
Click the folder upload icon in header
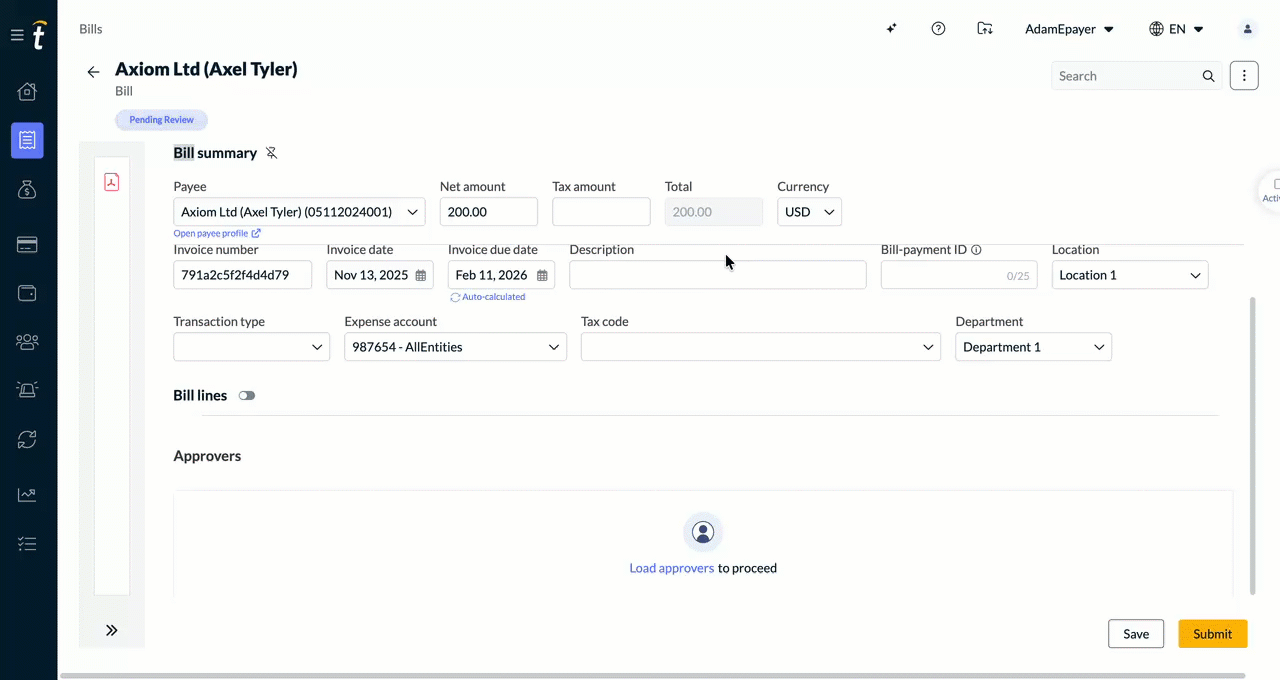click(985, 29)
